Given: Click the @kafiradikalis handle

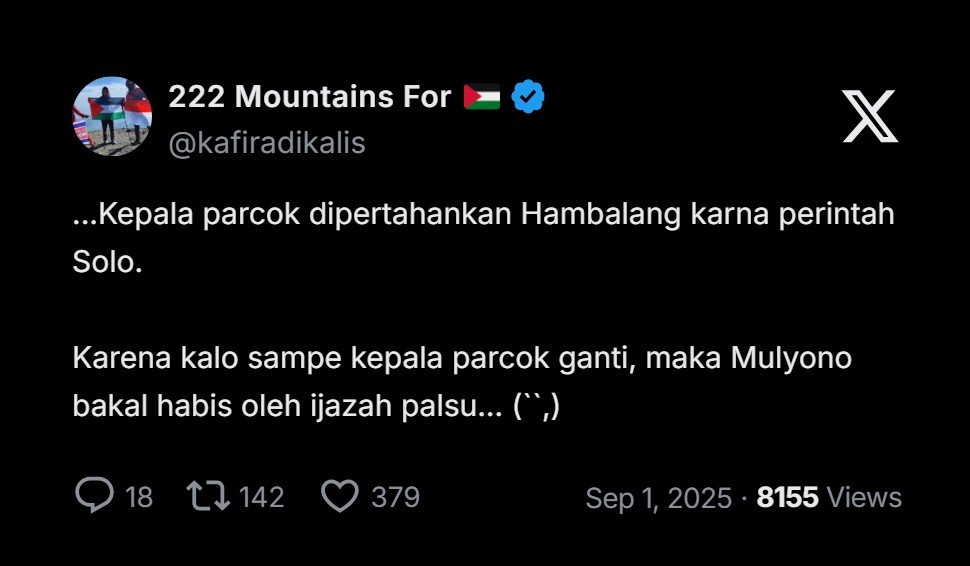Looking at the screenshot, I should click(267, 143).
